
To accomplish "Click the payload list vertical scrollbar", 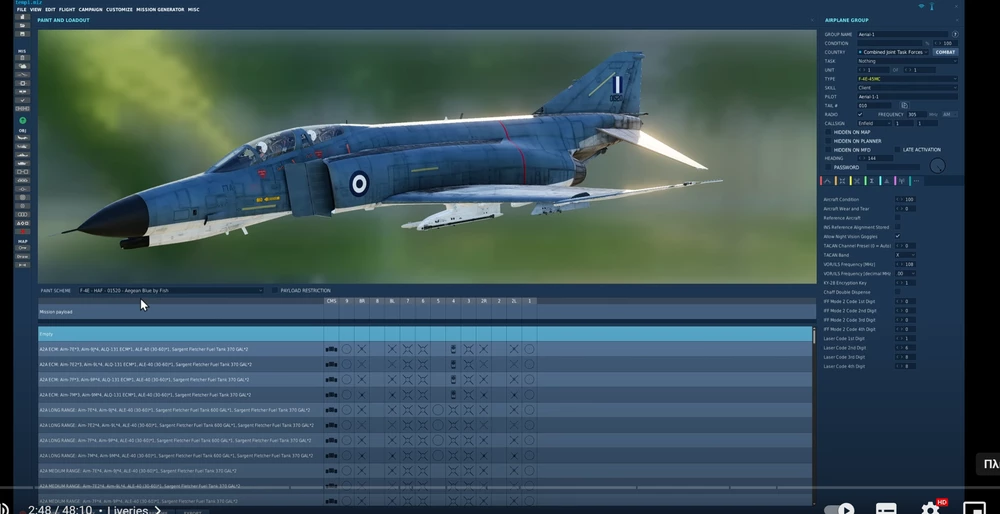I will (814, 336).
